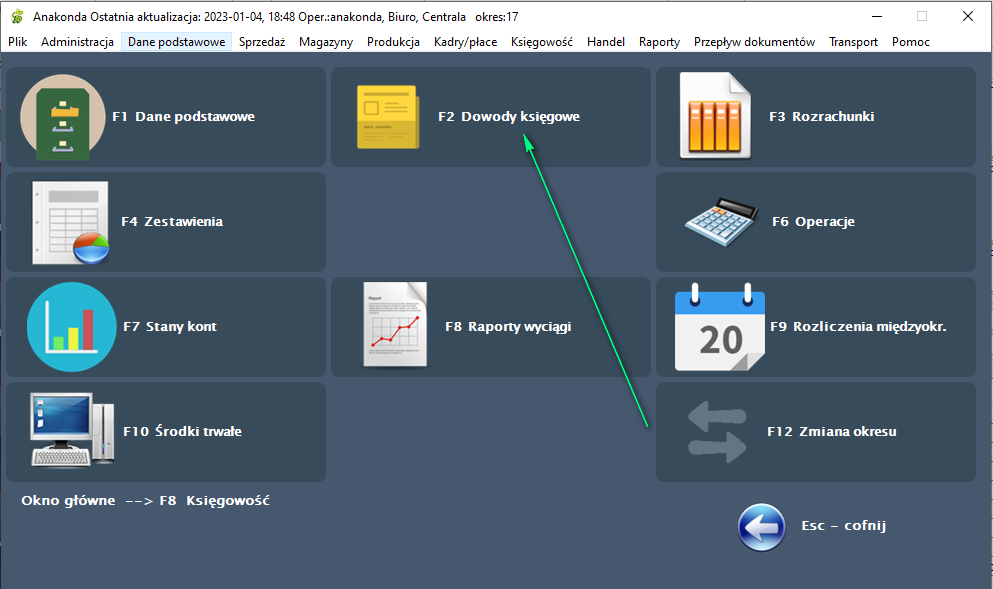Open the Sprzedaż menu
The width and height of the screenshot is (993, 589).
(262, 42)
